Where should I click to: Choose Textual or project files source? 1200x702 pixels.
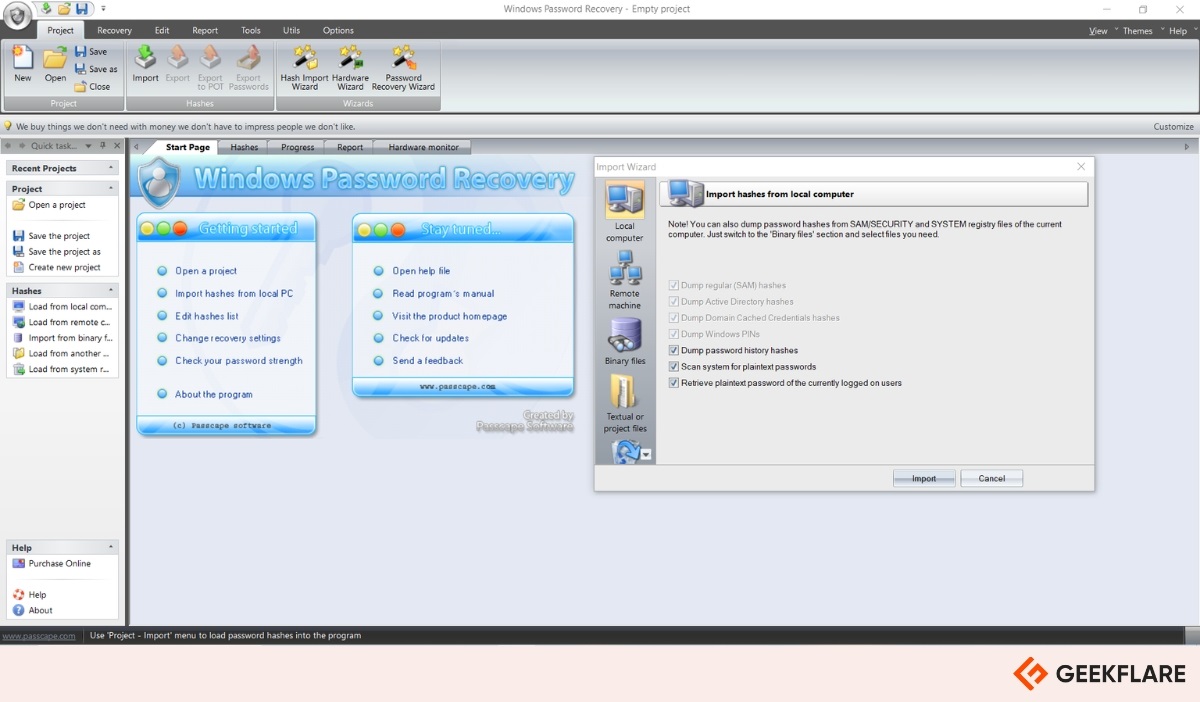click(625, 404)
